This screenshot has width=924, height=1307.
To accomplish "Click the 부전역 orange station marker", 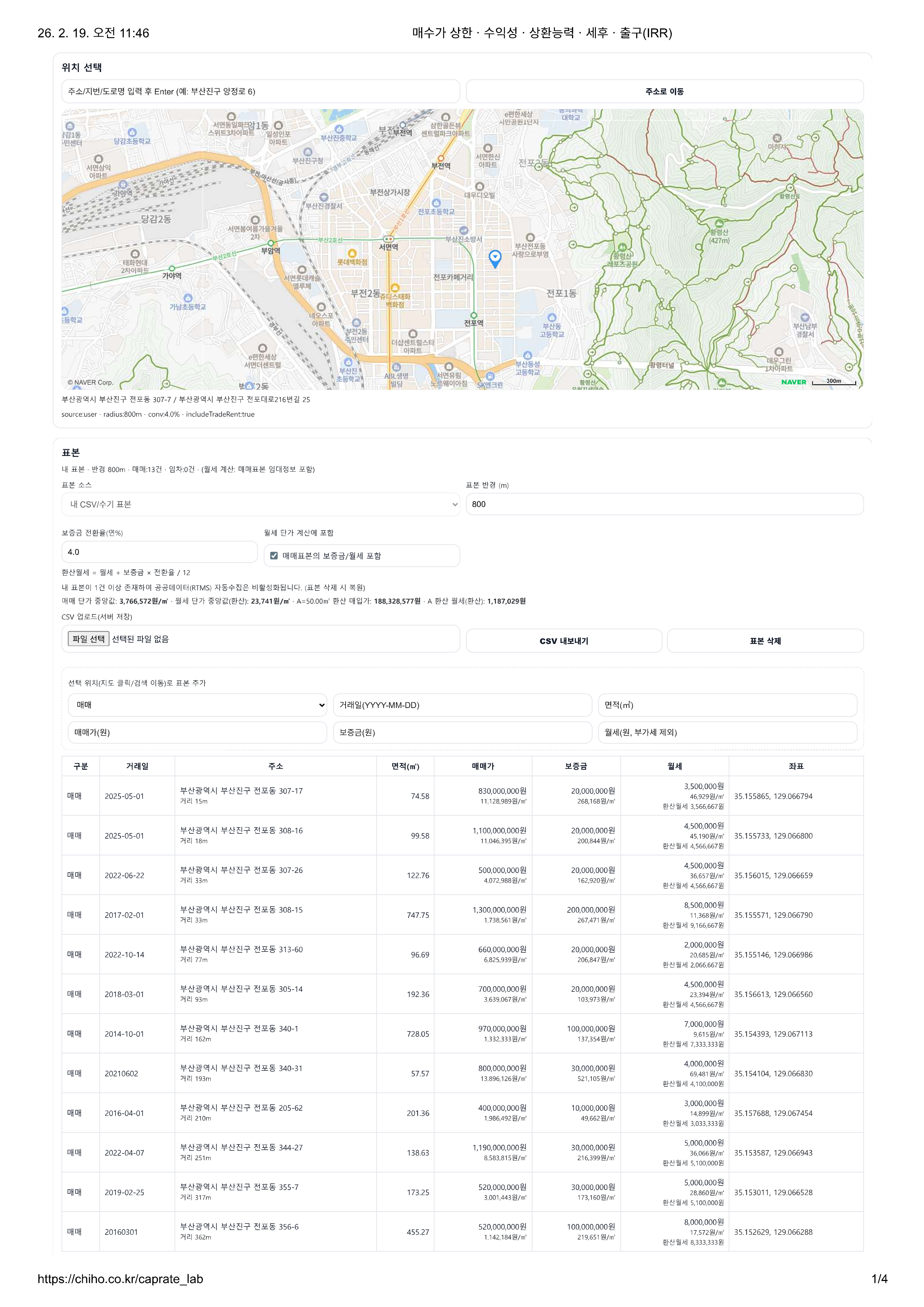I will [x=440, y=158].
